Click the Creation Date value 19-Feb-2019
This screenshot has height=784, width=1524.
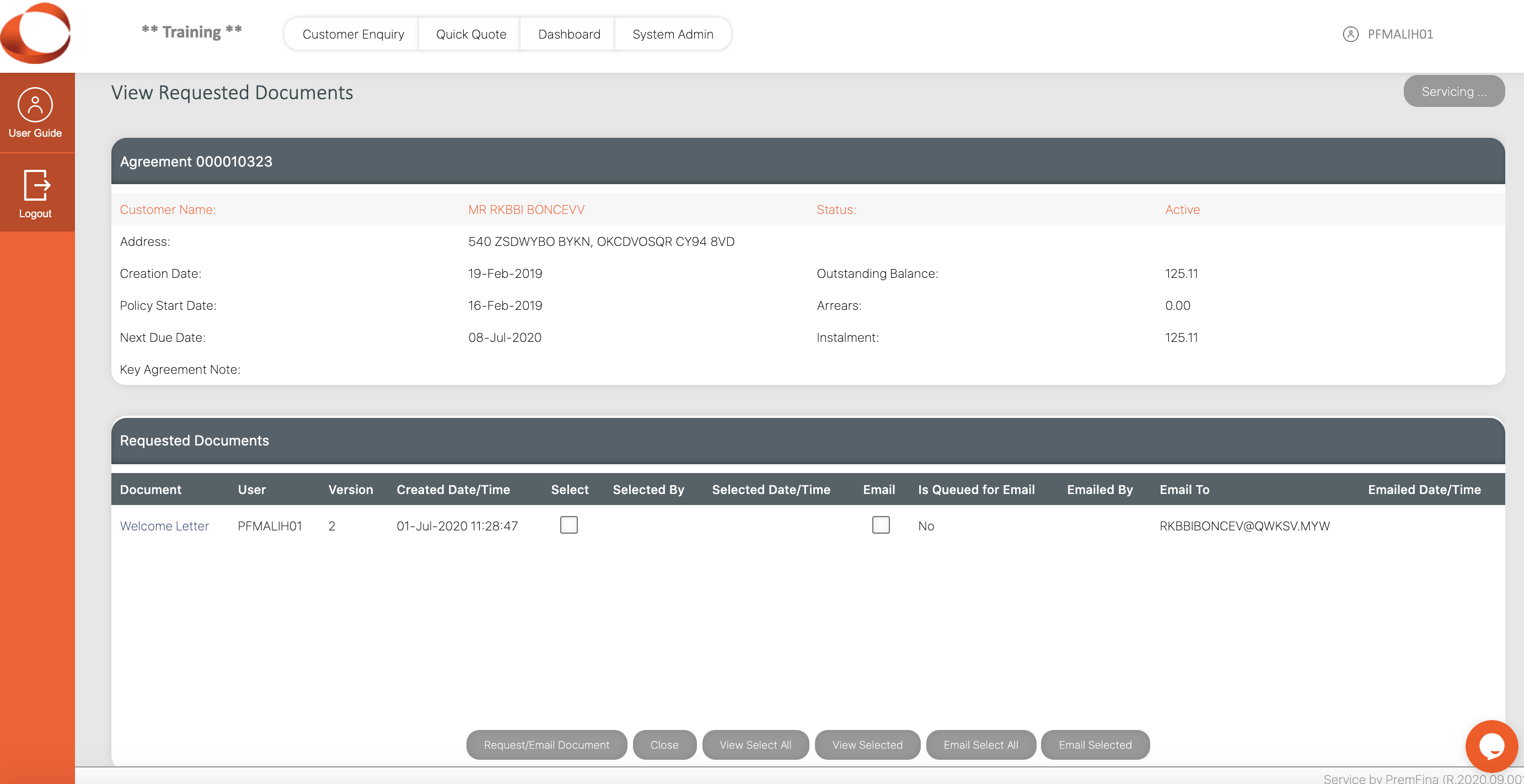pyautogui.click(x=505, y=273)
